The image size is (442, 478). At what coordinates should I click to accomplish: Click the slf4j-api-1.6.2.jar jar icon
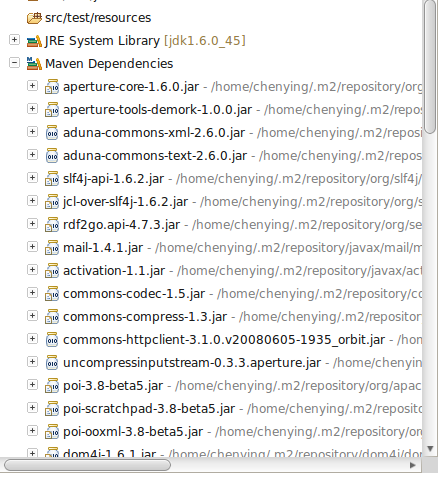(52, 179)
